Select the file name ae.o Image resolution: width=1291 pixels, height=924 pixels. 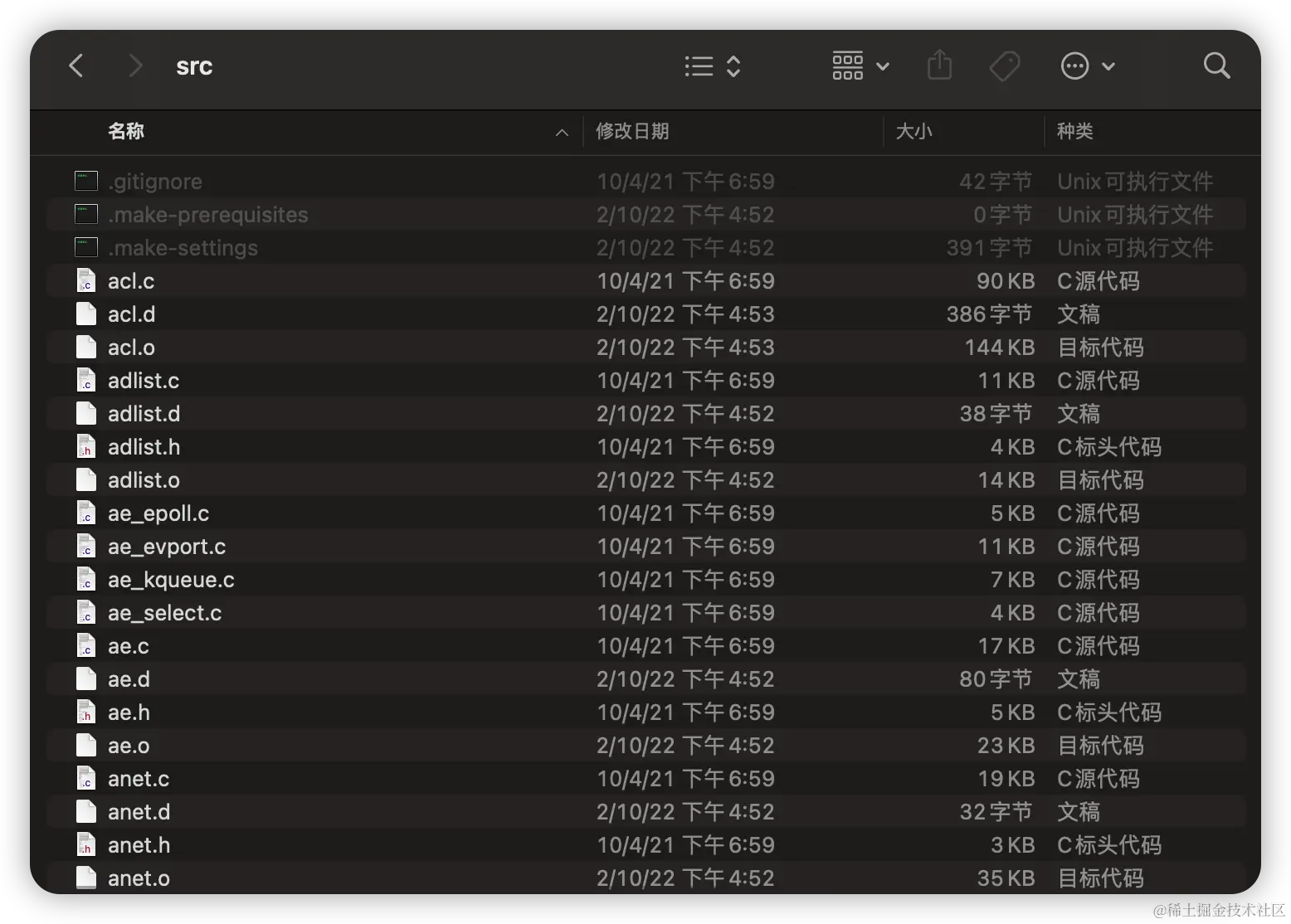(129, 746)
